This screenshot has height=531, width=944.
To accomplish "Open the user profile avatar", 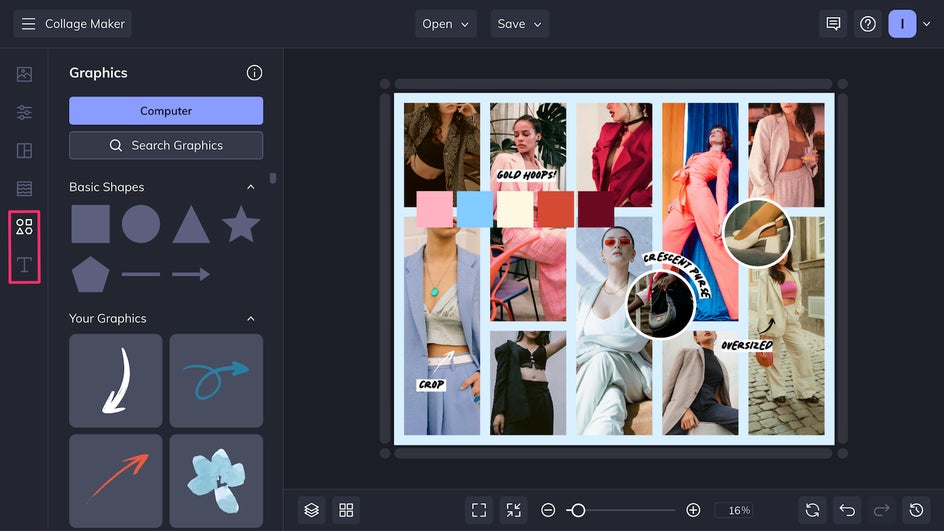I will pyautogui.click(x=902, y=24).
